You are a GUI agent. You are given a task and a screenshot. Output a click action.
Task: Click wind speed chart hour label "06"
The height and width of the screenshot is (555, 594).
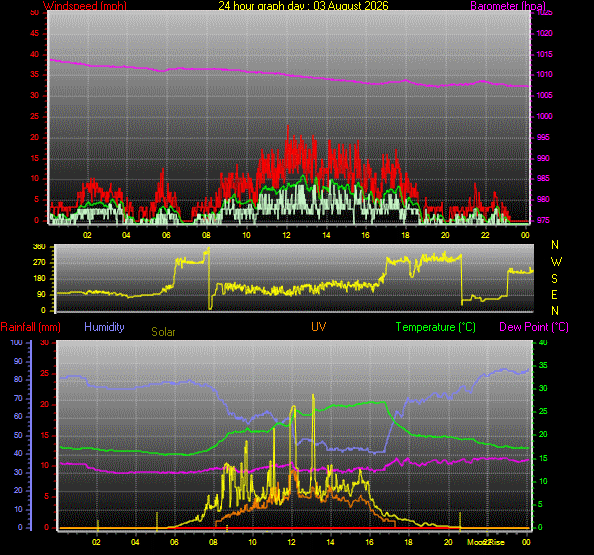click(x=166, y=235)
